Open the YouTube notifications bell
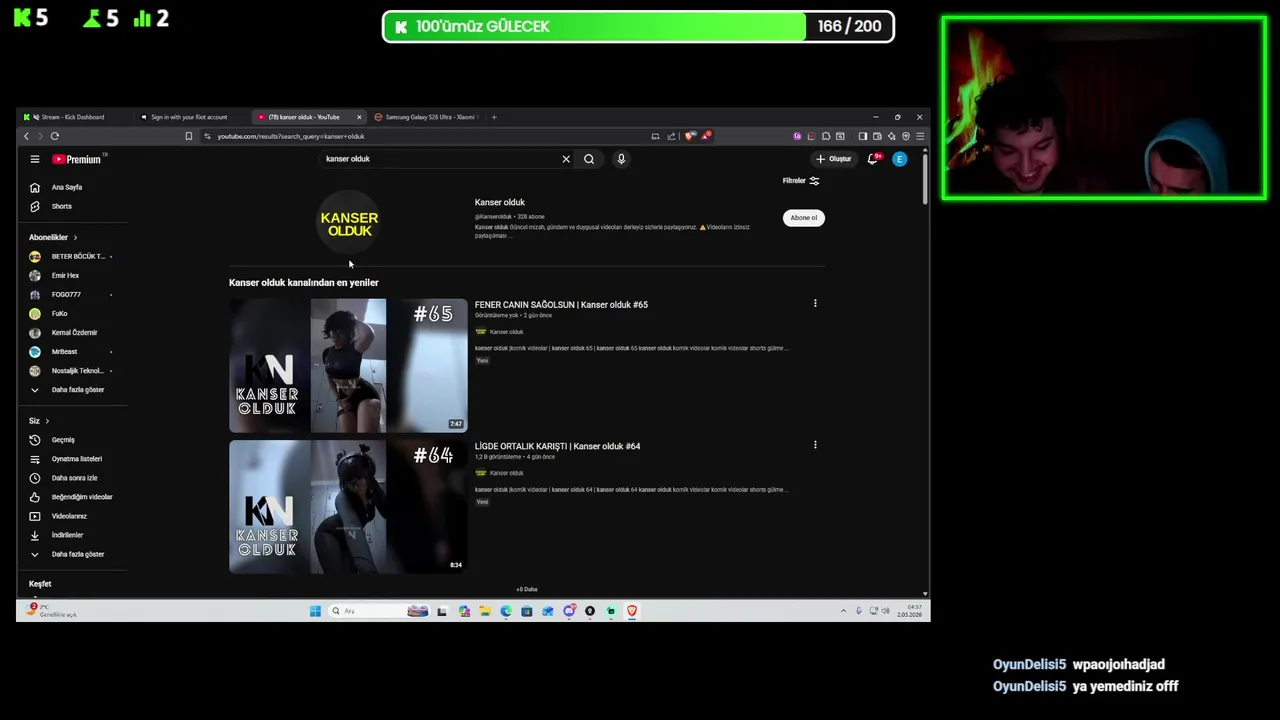Image resolution: width=1280 pixels, height=720 pixels. pos(873,159)
